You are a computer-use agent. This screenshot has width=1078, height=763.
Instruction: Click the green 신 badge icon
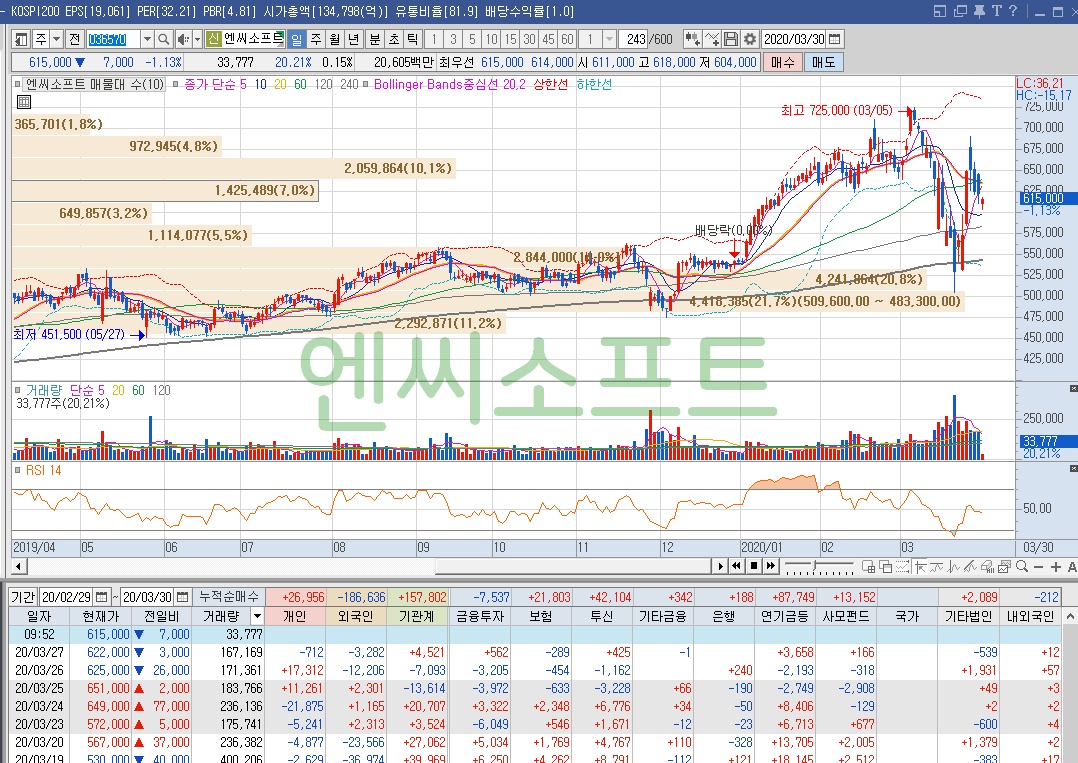coord(212,39)
